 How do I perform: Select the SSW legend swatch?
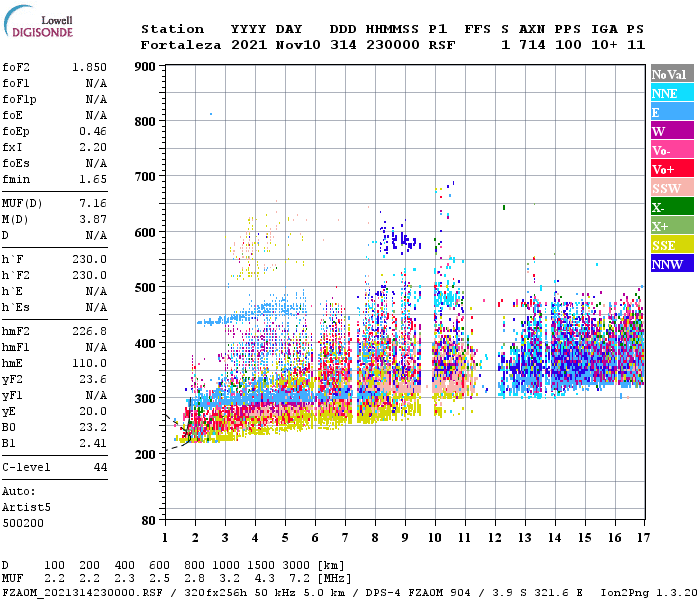click(x=672, y=188)
